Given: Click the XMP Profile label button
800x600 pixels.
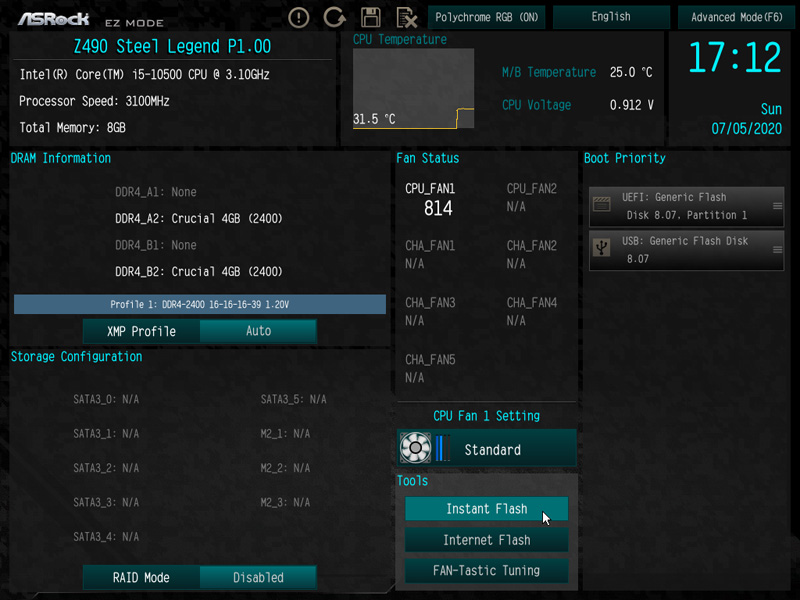Looking at the screenshot, I should coord(141,331).
